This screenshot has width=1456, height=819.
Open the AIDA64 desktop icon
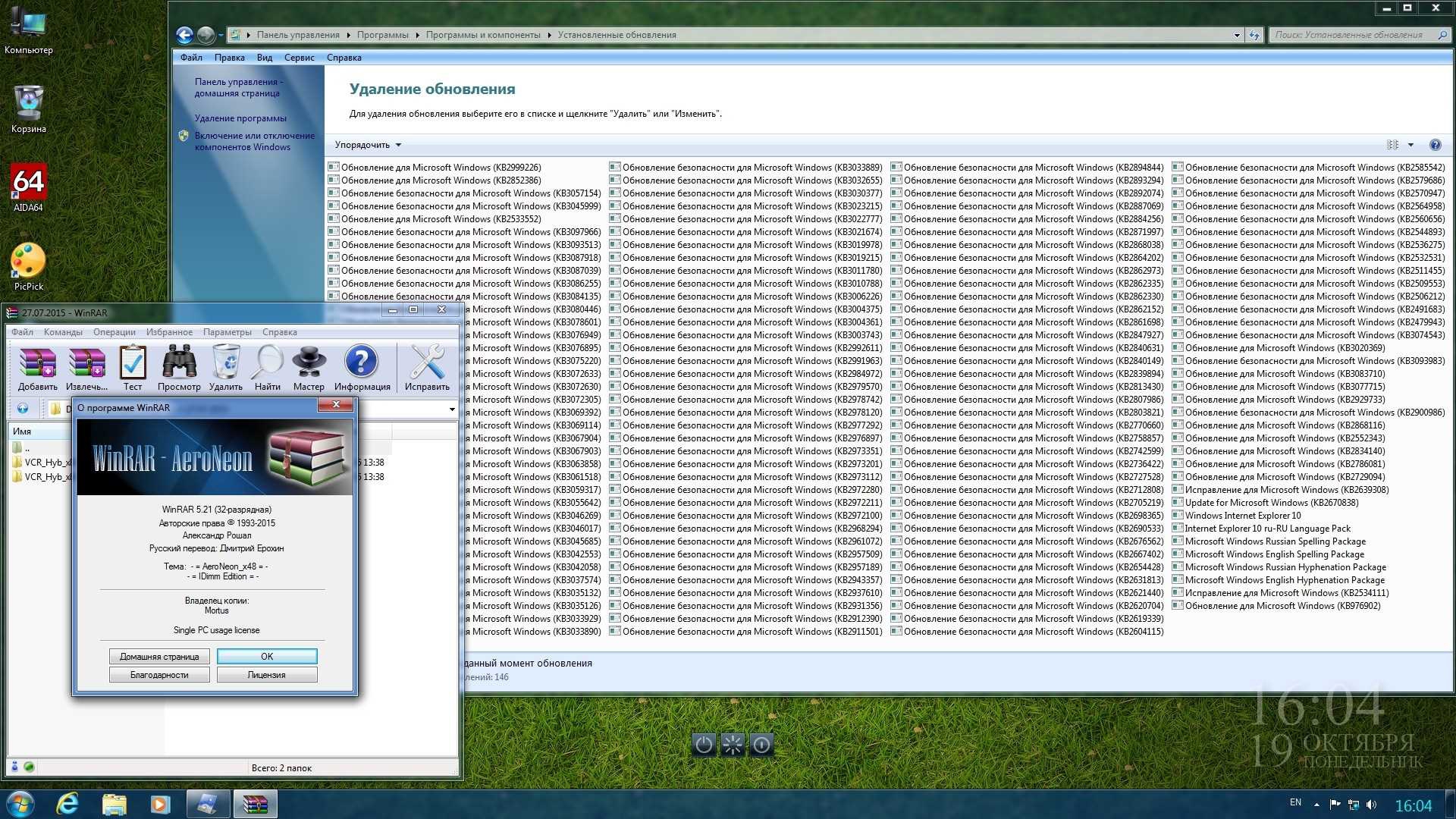(x=28, y=188)
